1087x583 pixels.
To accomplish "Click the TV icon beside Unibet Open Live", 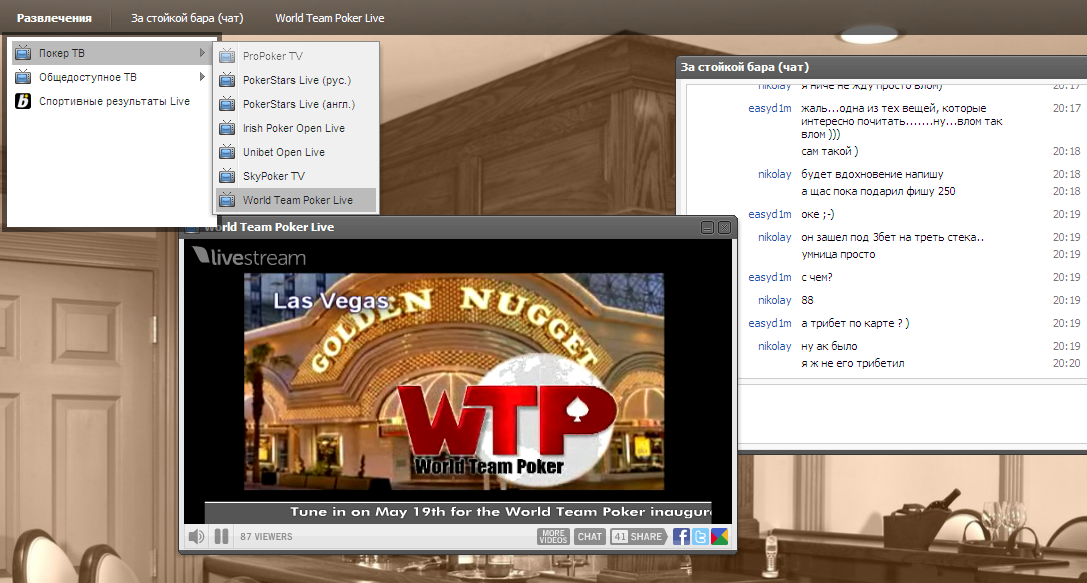I will coord(226,152).
